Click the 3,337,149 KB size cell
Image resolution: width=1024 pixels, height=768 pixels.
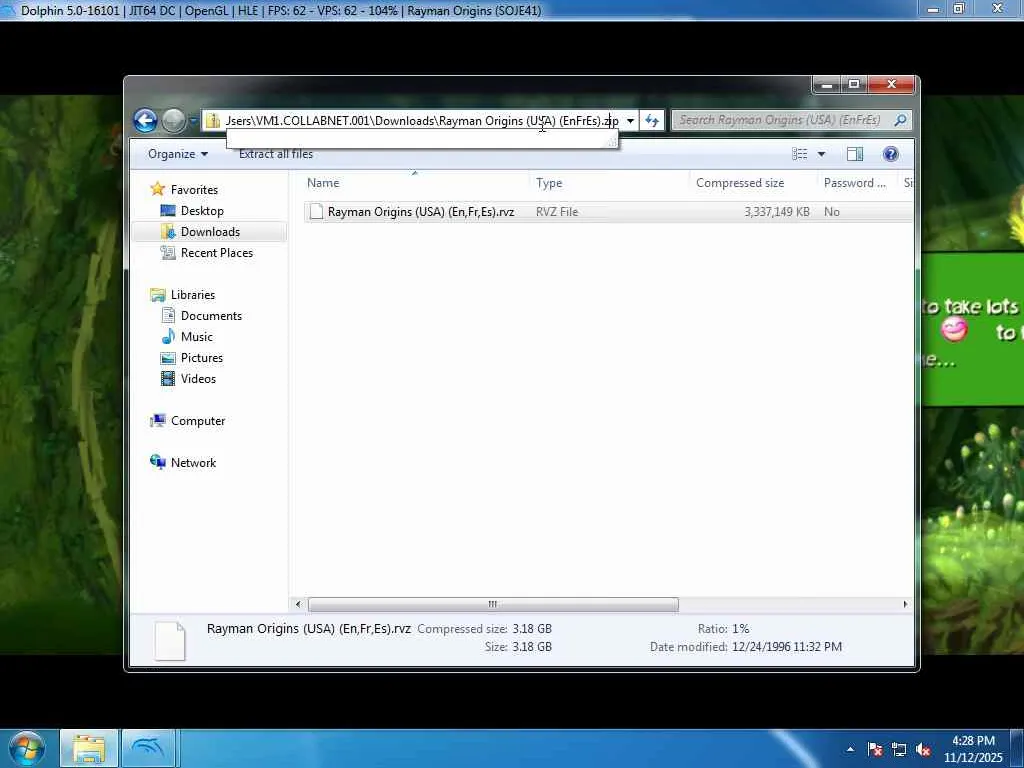tap(776, 212)
